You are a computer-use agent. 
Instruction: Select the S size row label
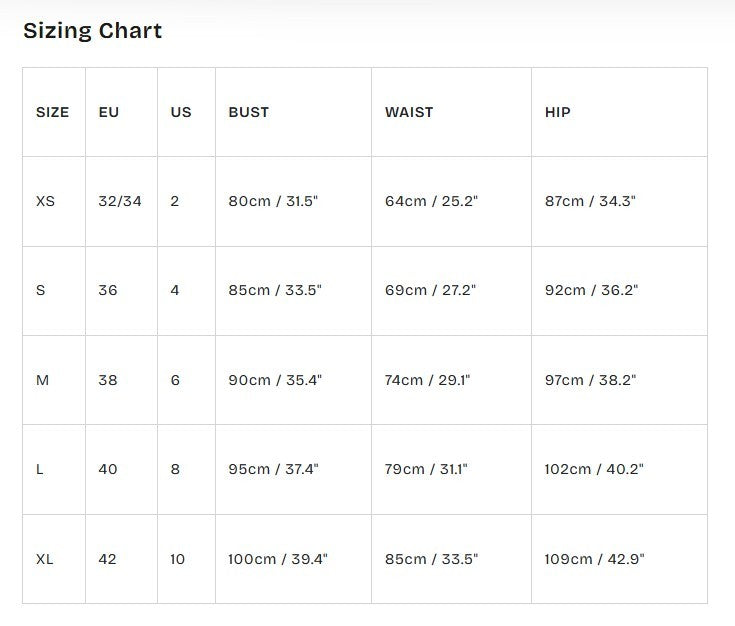point(54,291)
